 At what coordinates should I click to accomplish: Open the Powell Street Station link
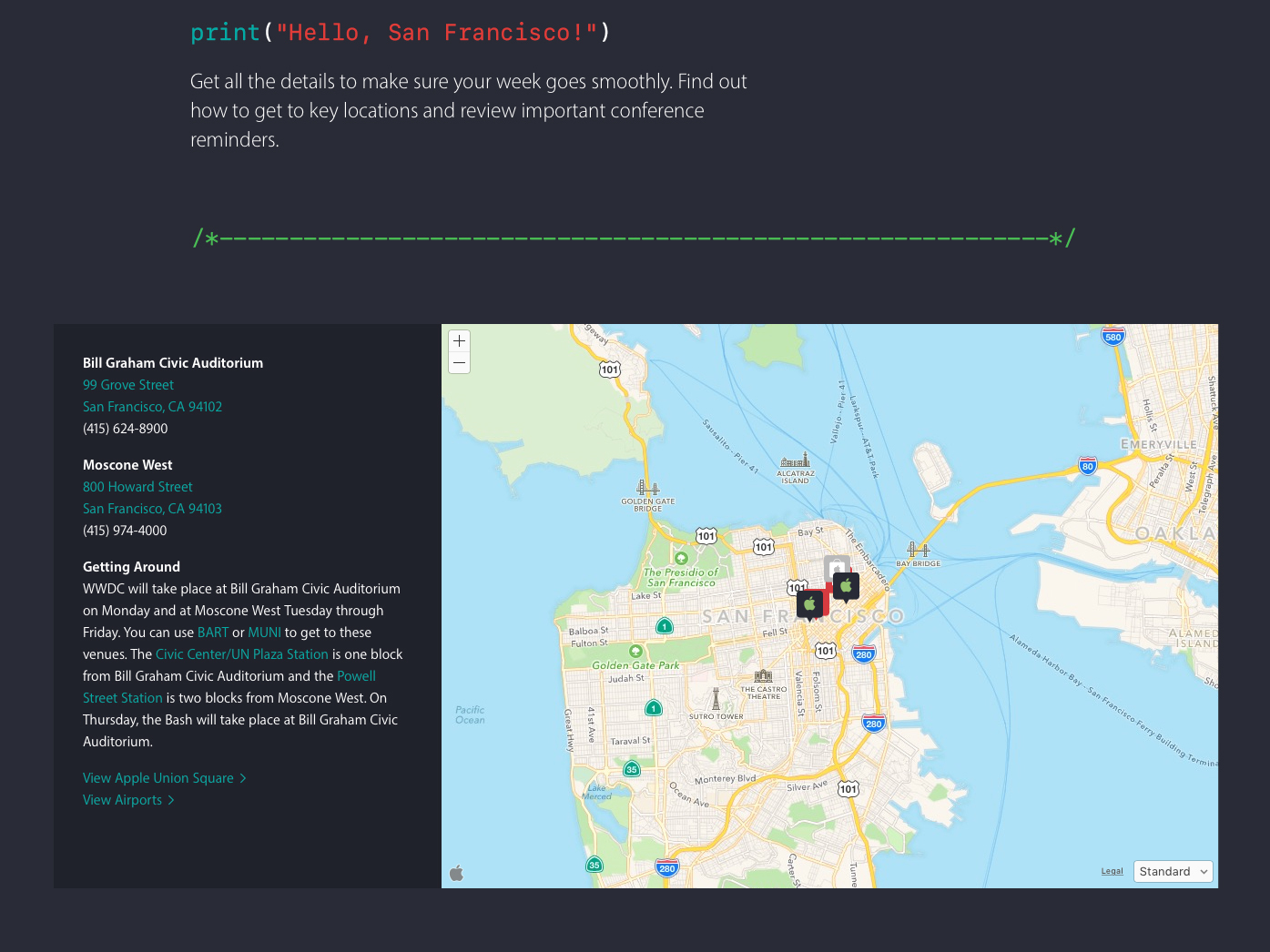229,687
